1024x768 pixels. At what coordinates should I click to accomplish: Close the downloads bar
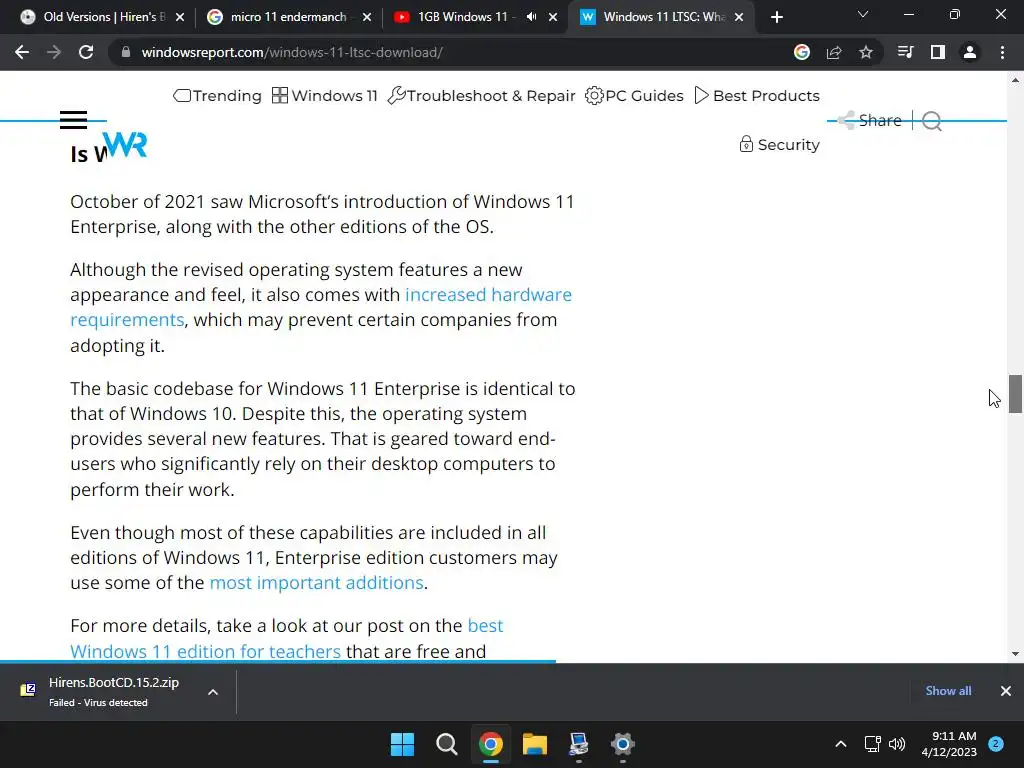(1006, 690)
